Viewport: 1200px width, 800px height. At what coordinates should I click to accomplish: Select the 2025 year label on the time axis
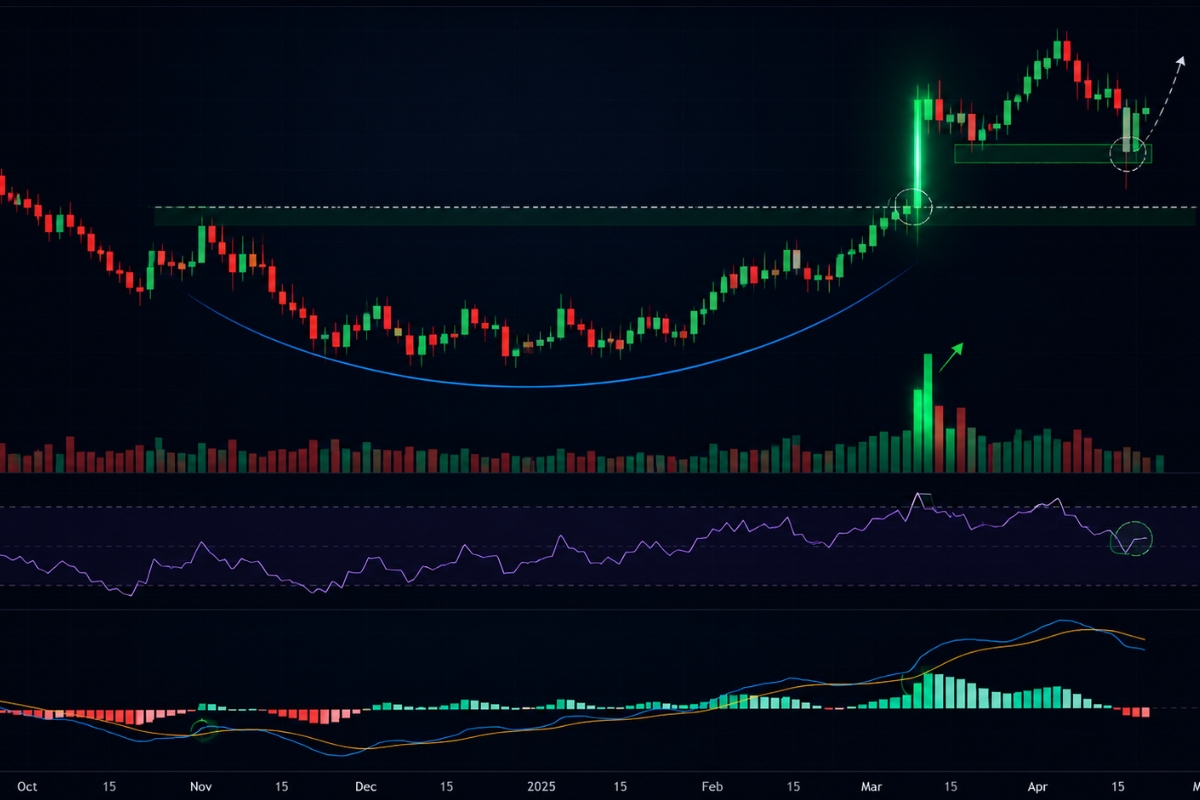[542, 786]
